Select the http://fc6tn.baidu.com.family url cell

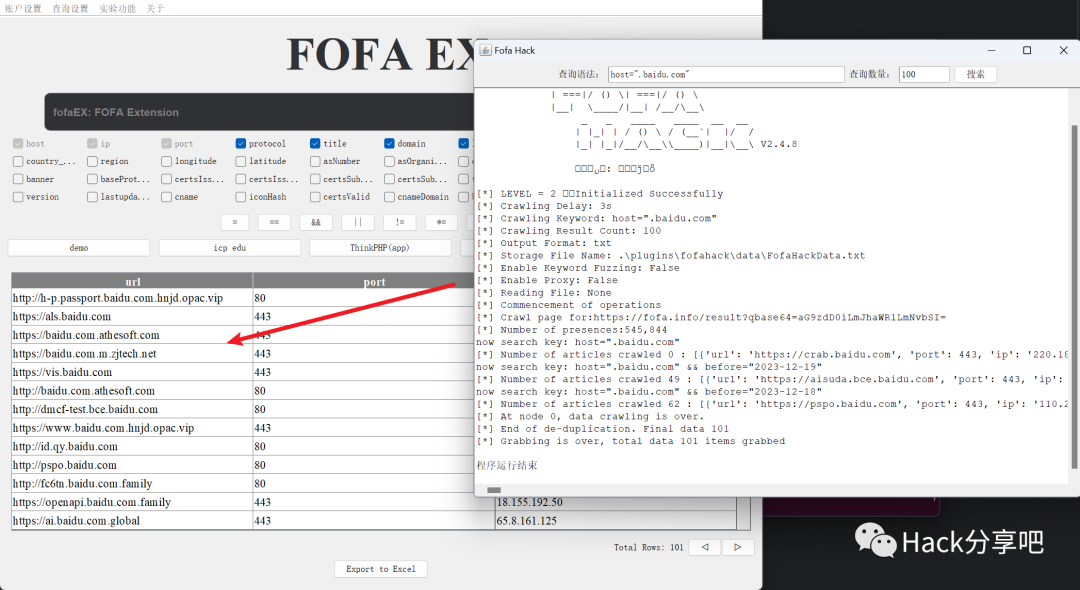click(x=132, y=484)
